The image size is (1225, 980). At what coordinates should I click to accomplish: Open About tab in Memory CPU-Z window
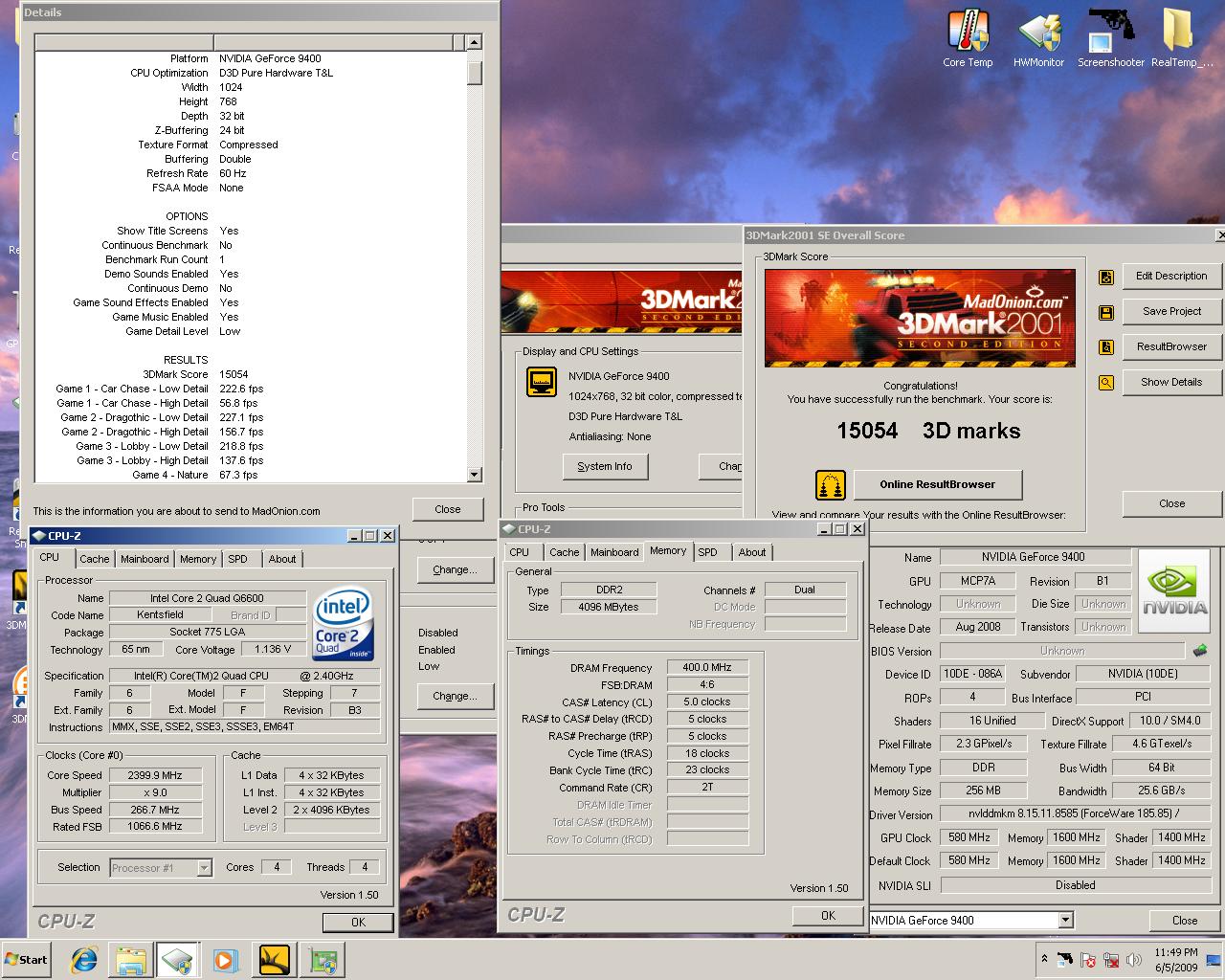pos(752,552)
